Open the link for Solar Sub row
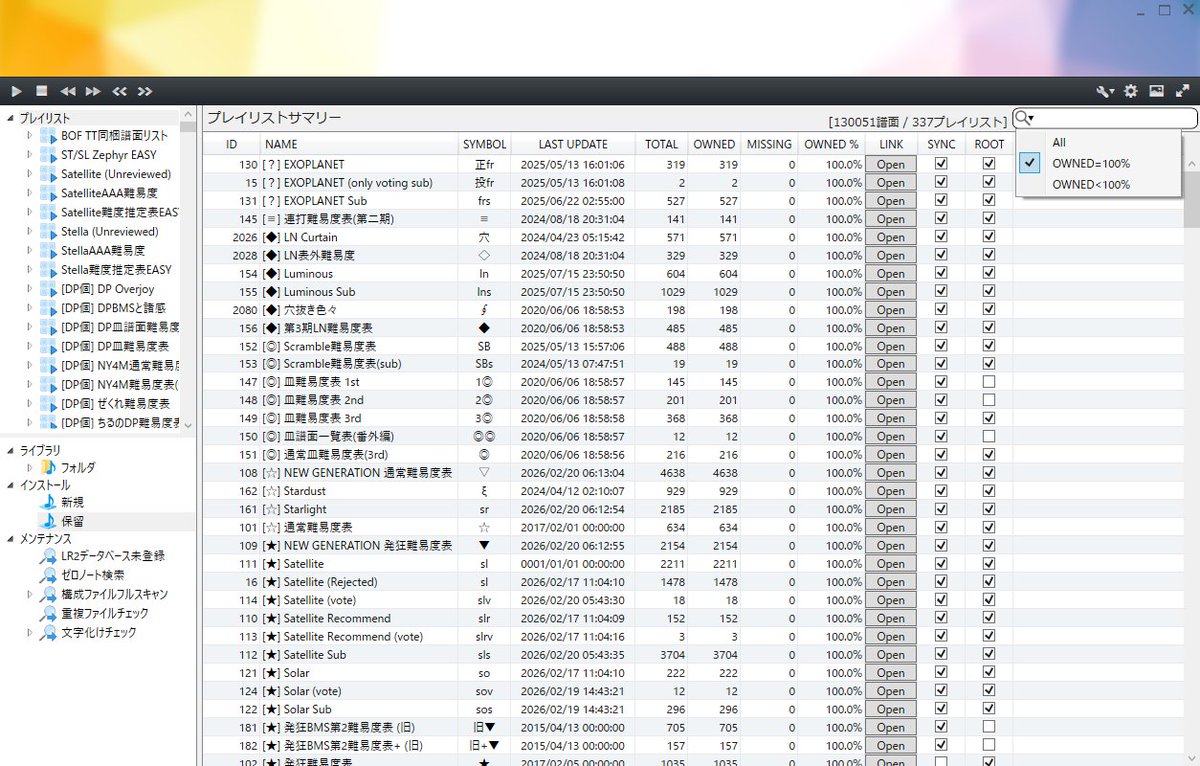The image size is (1200, 766). tap(891, 709)
